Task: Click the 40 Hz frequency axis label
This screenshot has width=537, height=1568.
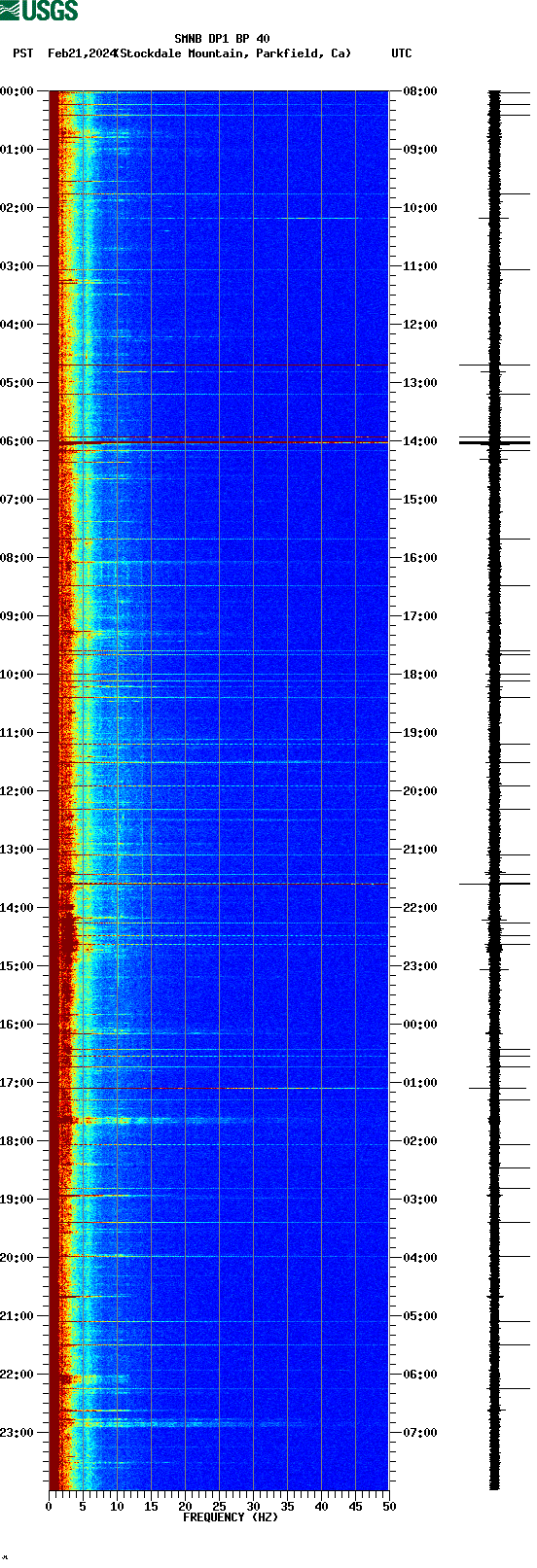Action: click(321, 1506)
